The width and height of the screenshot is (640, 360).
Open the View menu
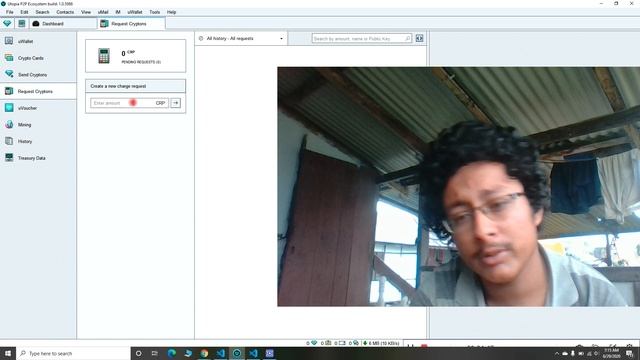tap(86, 12)
